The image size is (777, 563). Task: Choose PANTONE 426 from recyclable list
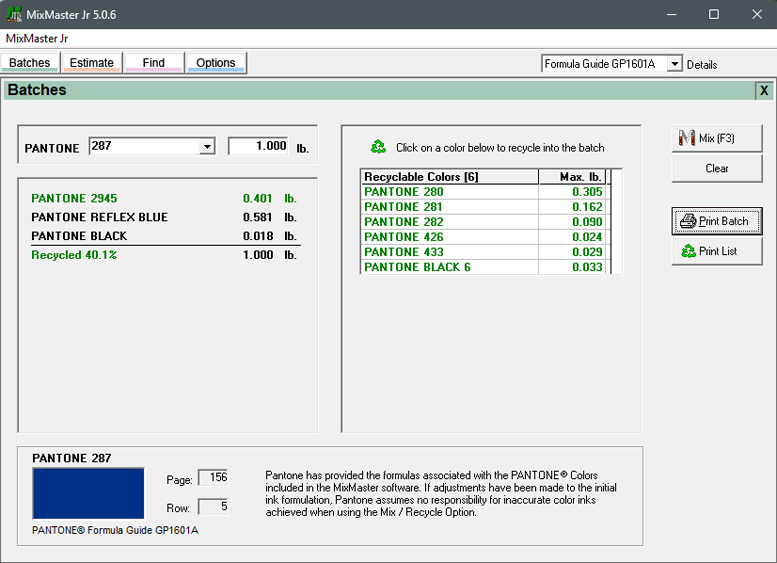click(404, 237)
